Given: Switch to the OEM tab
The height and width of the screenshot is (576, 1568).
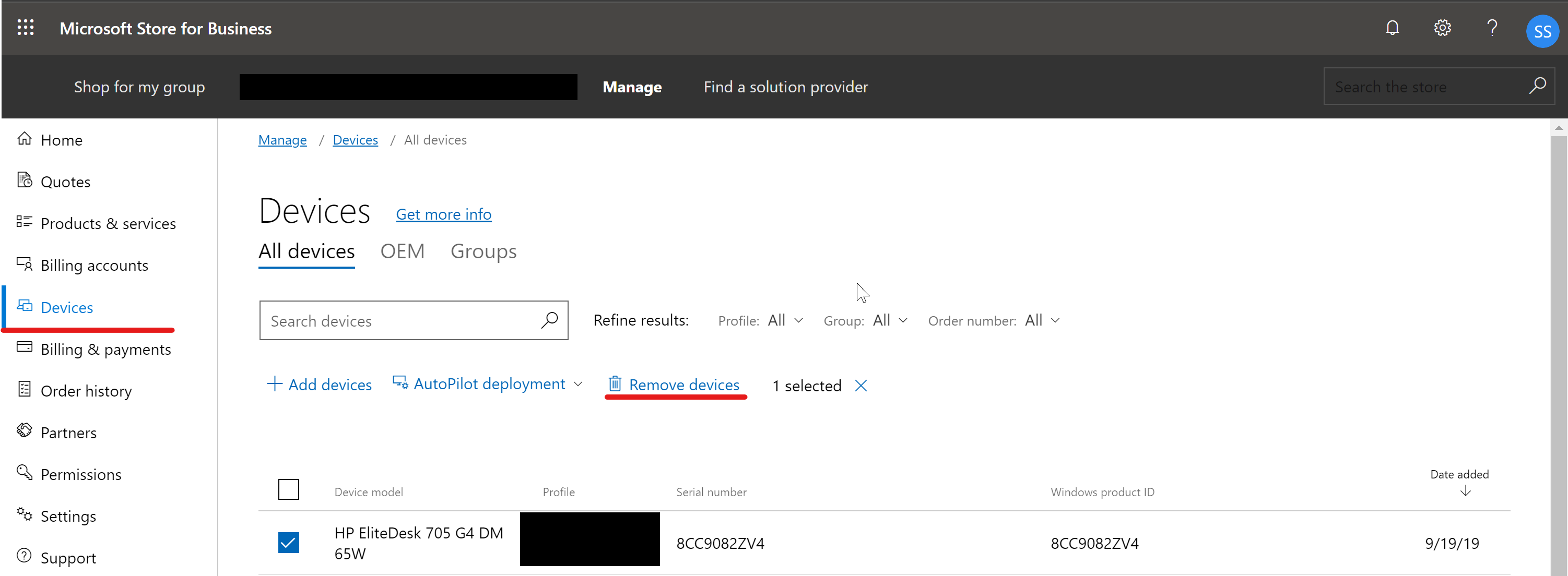Looking at the screenshot, I should (403, 251).
